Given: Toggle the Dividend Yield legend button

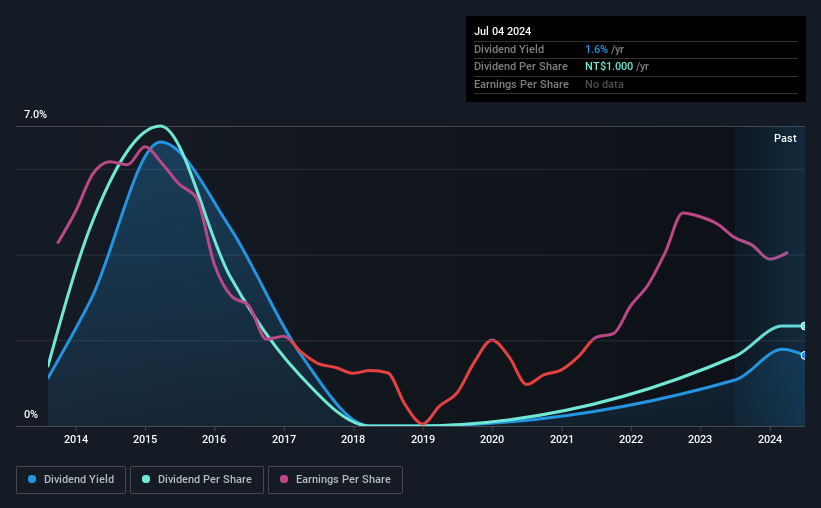Looking at the screenshot, I should (x=71, y=480).
